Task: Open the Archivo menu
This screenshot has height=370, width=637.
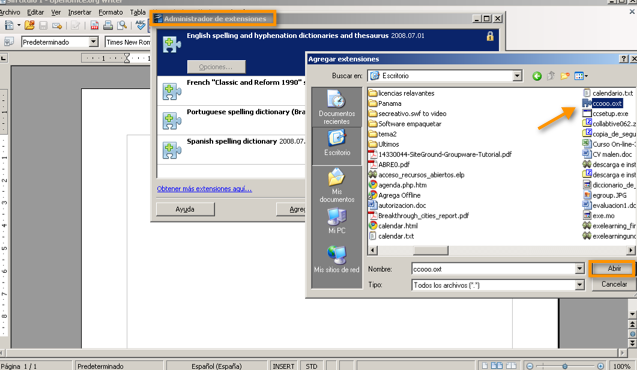Action: point(10,12)
